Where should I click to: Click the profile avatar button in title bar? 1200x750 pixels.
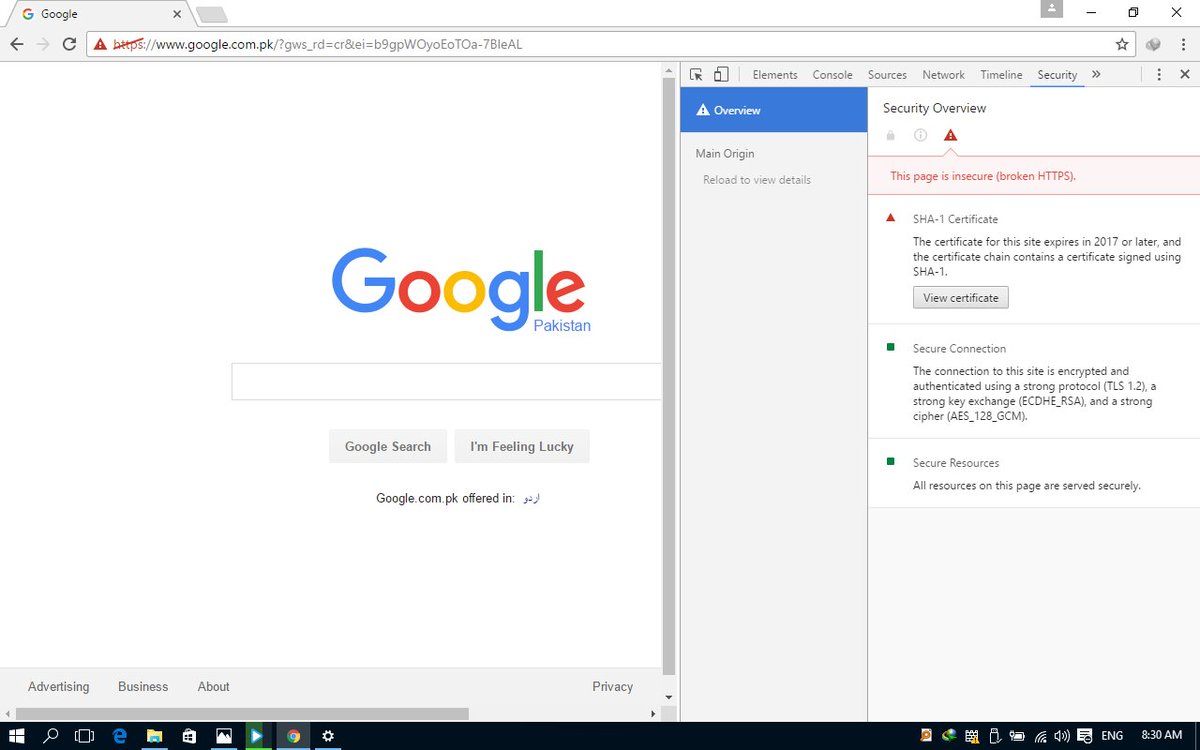coord(1051,9)
